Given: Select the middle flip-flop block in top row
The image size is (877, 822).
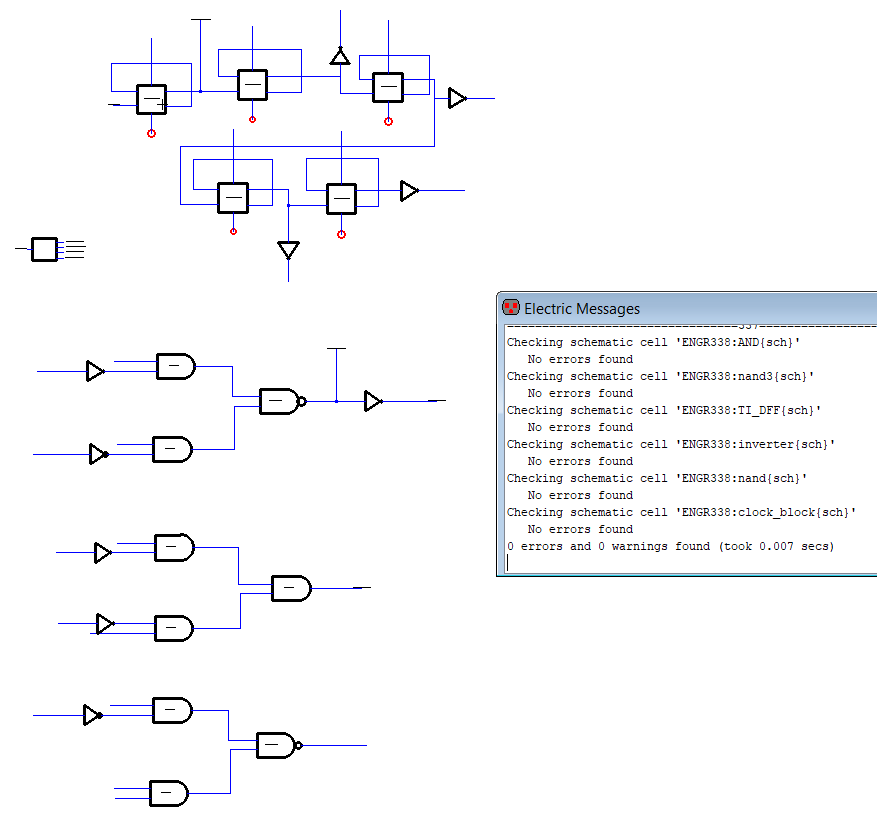Looking at the screenshot, I should point(252,85).
